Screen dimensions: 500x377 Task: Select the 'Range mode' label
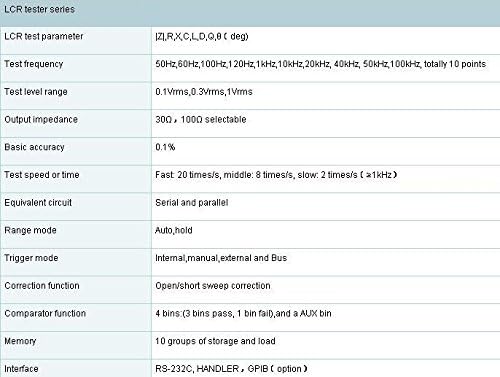click(30, 230)
